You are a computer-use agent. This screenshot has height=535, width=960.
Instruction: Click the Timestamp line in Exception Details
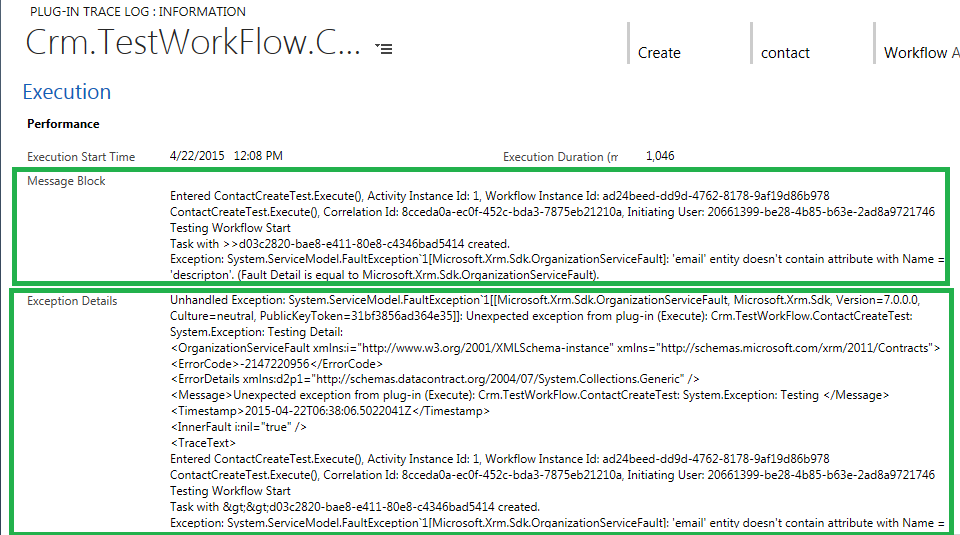click(330, 411)
